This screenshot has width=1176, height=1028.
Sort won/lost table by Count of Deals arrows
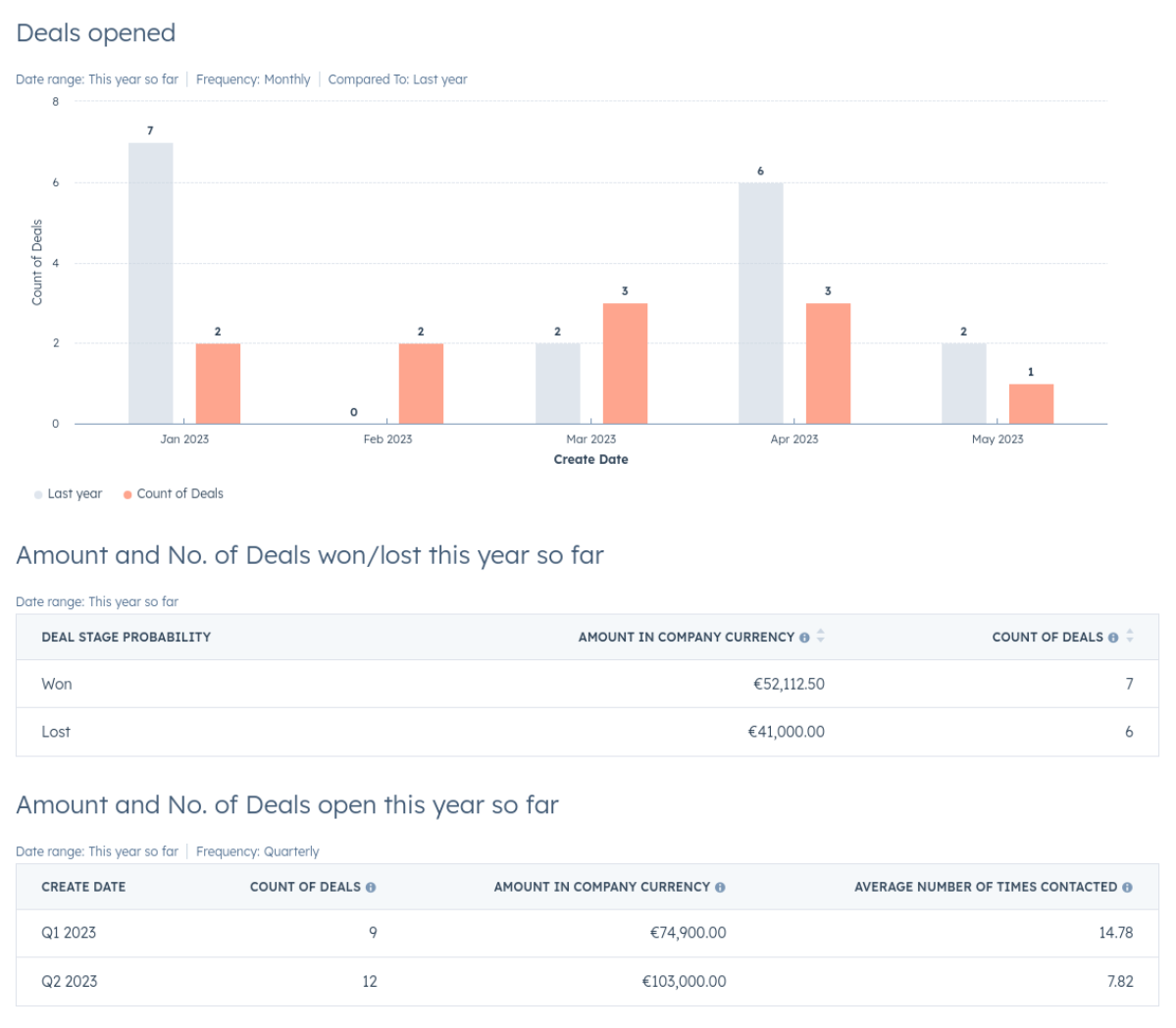coord(1130,637)
